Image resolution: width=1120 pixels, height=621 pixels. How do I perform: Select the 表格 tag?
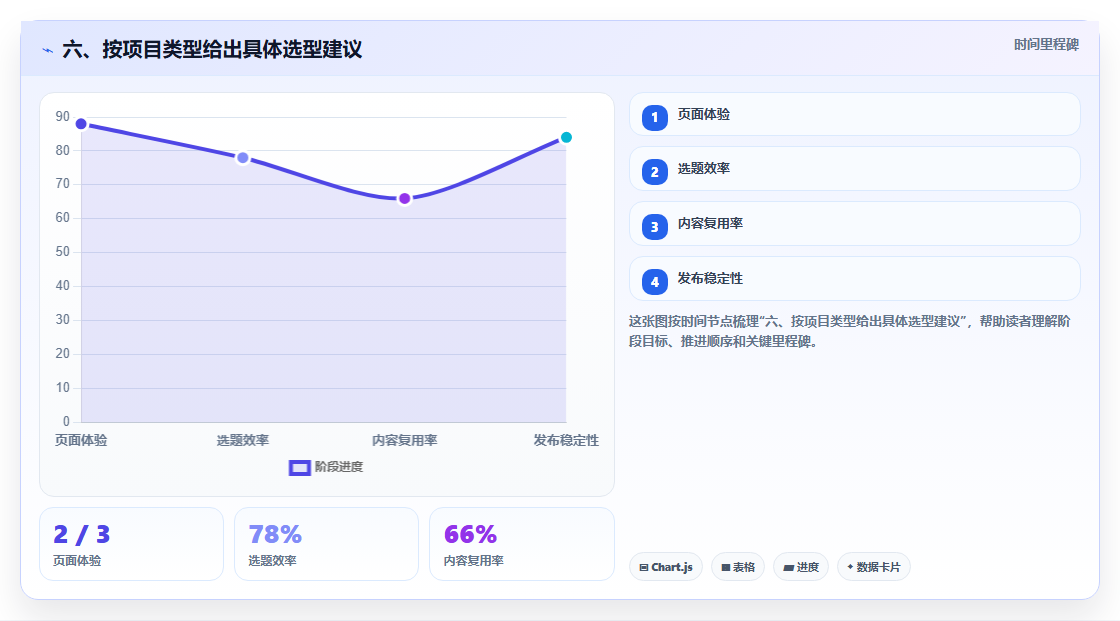pos(738,567)
